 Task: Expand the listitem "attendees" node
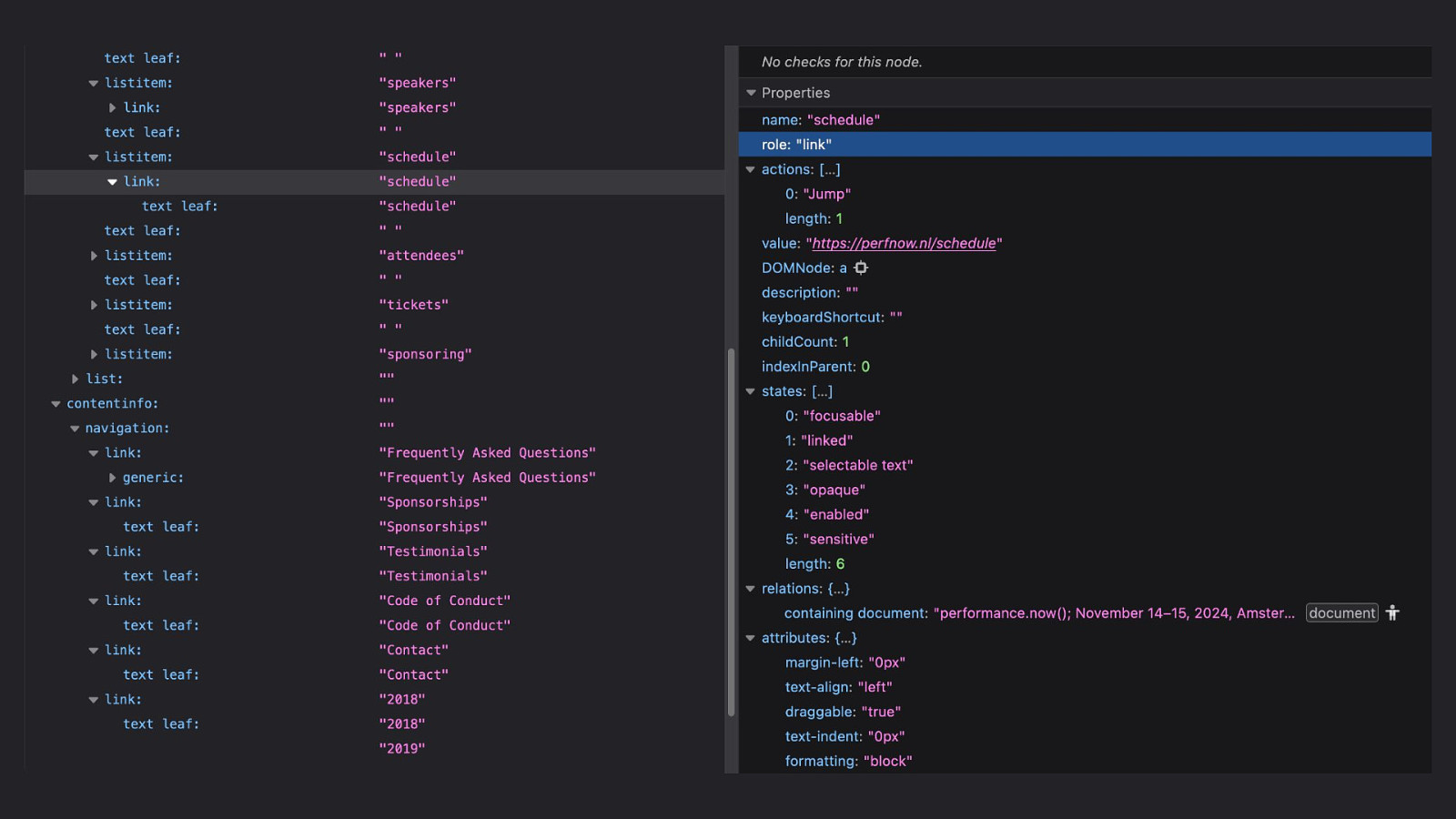[93, 256]
